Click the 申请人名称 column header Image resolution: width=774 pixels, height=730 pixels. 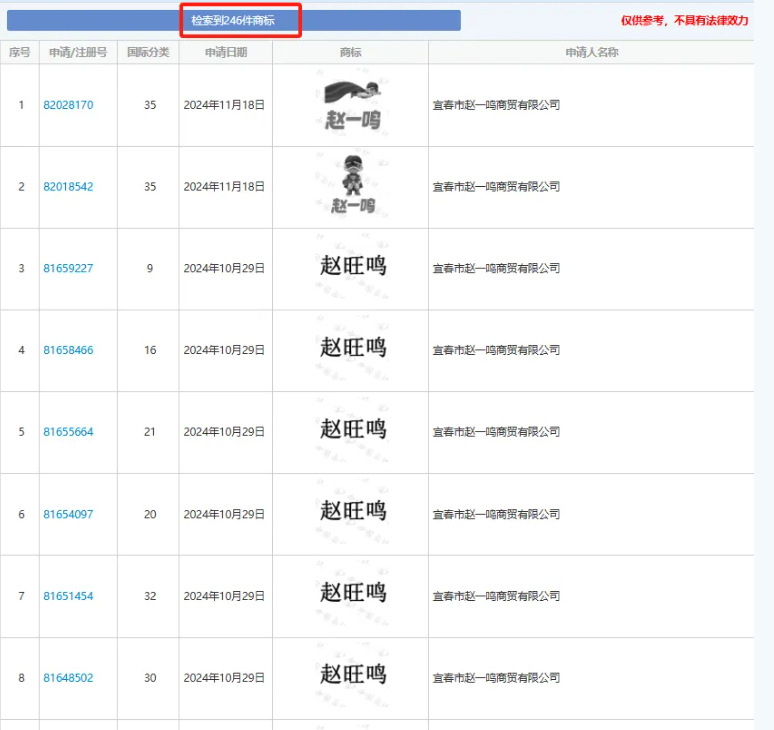(x=591, y=52)
